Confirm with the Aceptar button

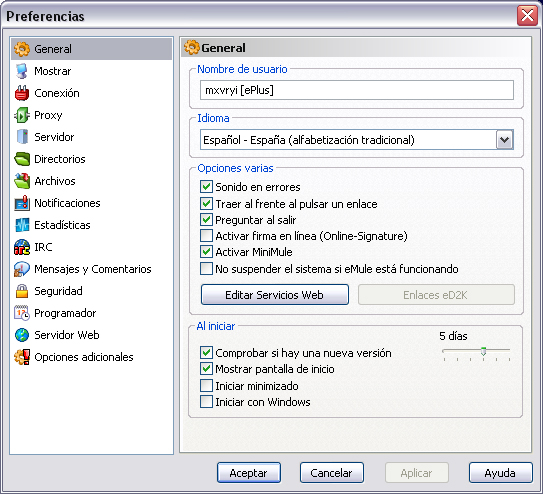click(249, 473)
